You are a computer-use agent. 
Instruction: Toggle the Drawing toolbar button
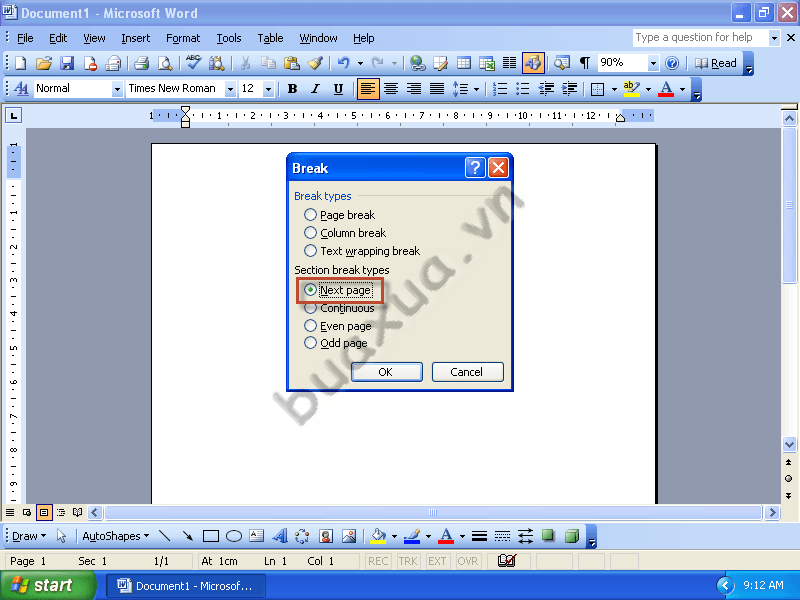pos(533,63)
